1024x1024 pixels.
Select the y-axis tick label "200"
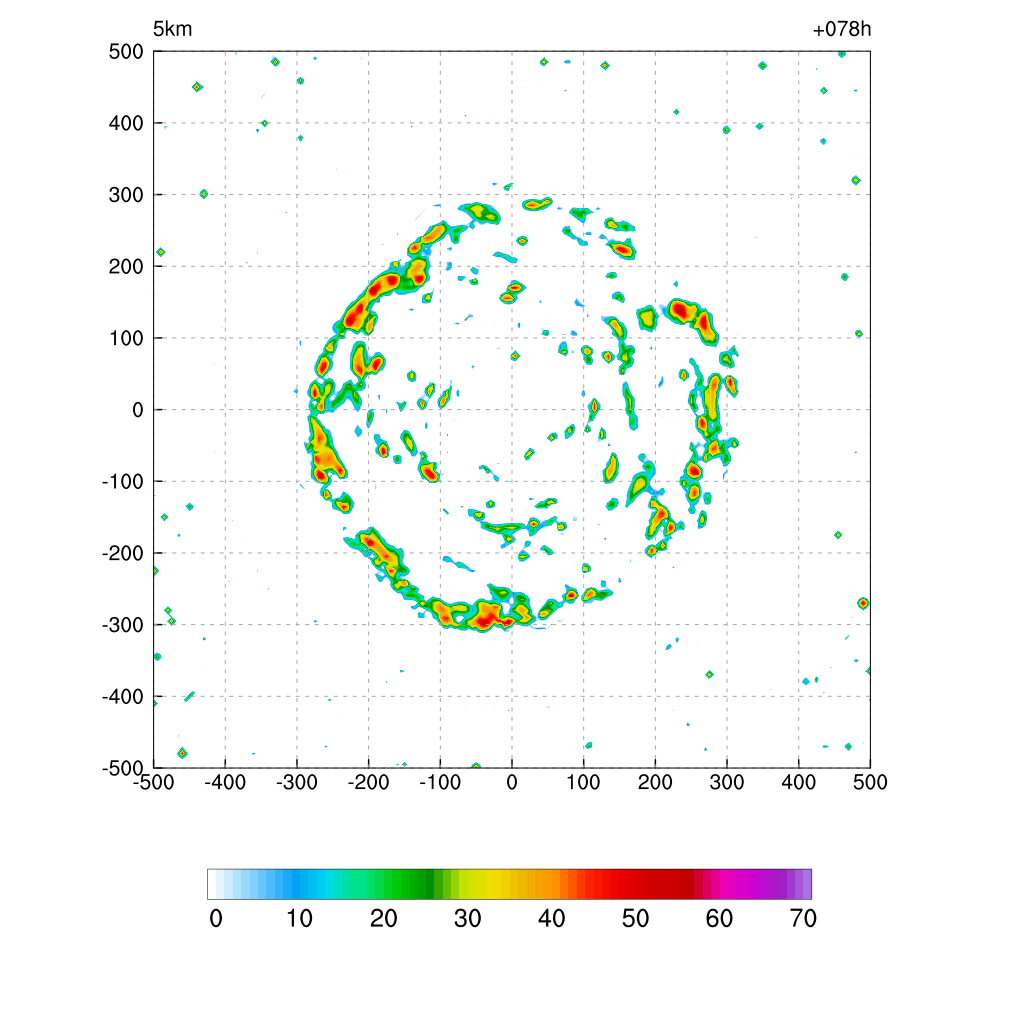point(126,266)
